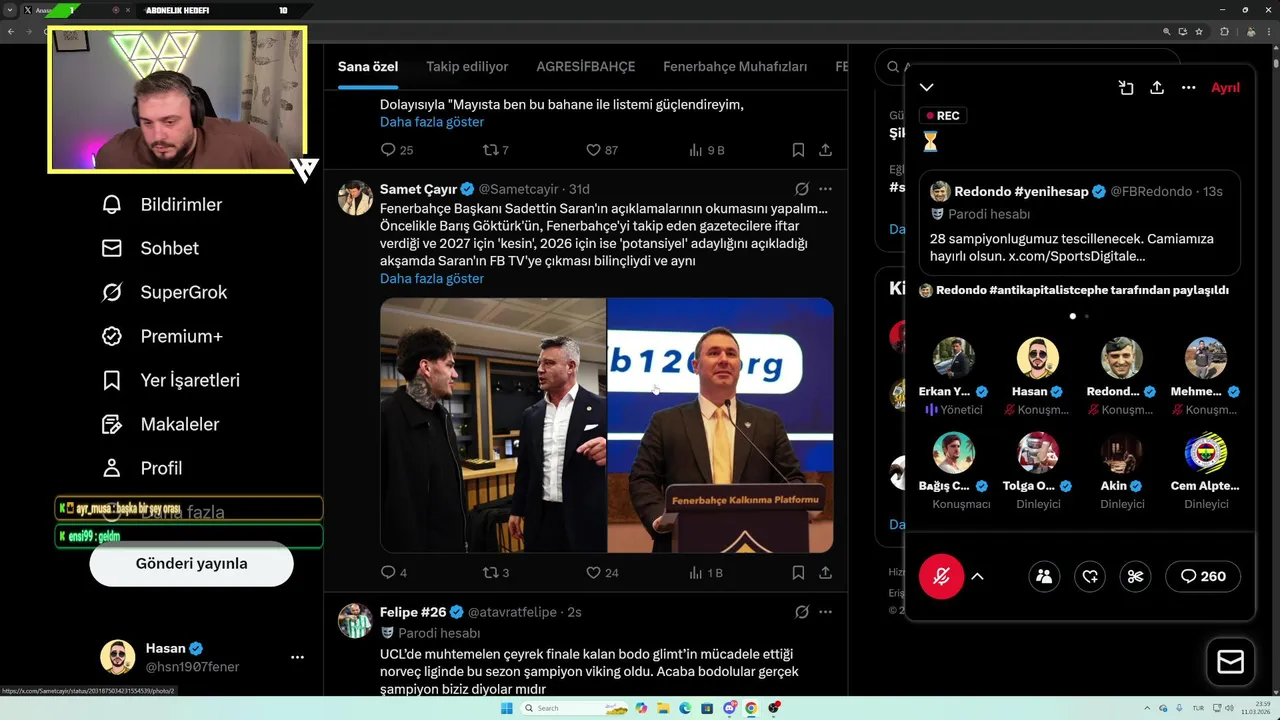This screenshot has width=1280, height=720.
Task: Create a clip with the scissors icon
Action: [1135, 576]
